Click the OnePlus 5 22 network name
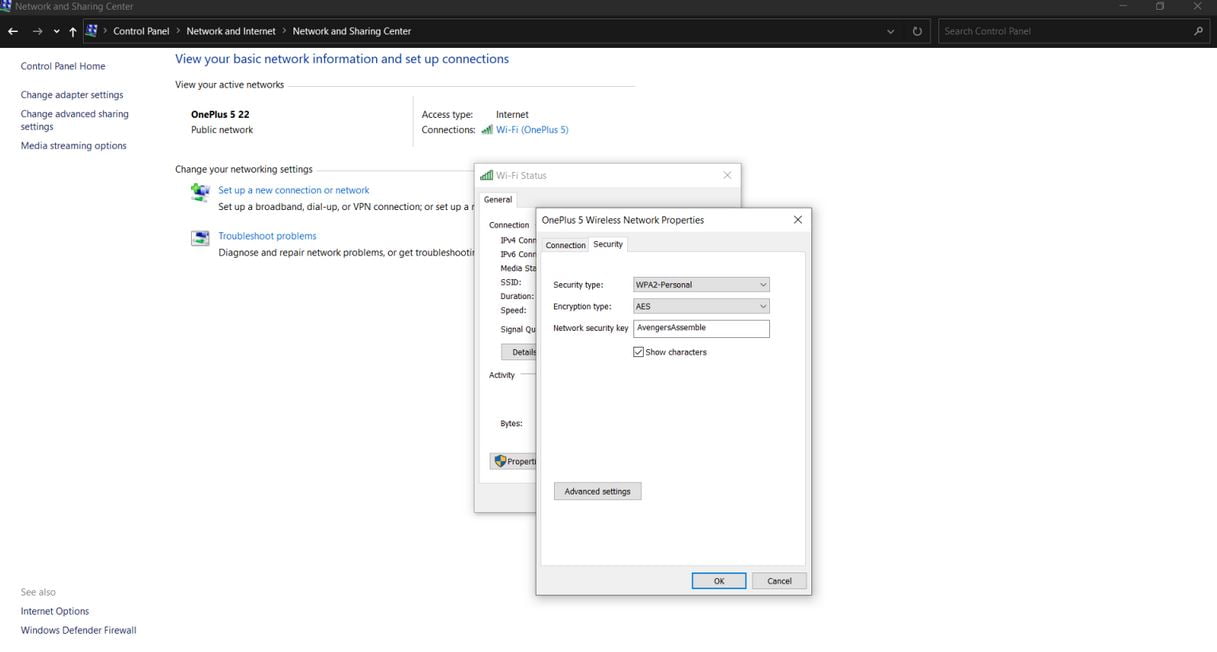Screen dimensions: 1217x652 [x=220, y=114]
